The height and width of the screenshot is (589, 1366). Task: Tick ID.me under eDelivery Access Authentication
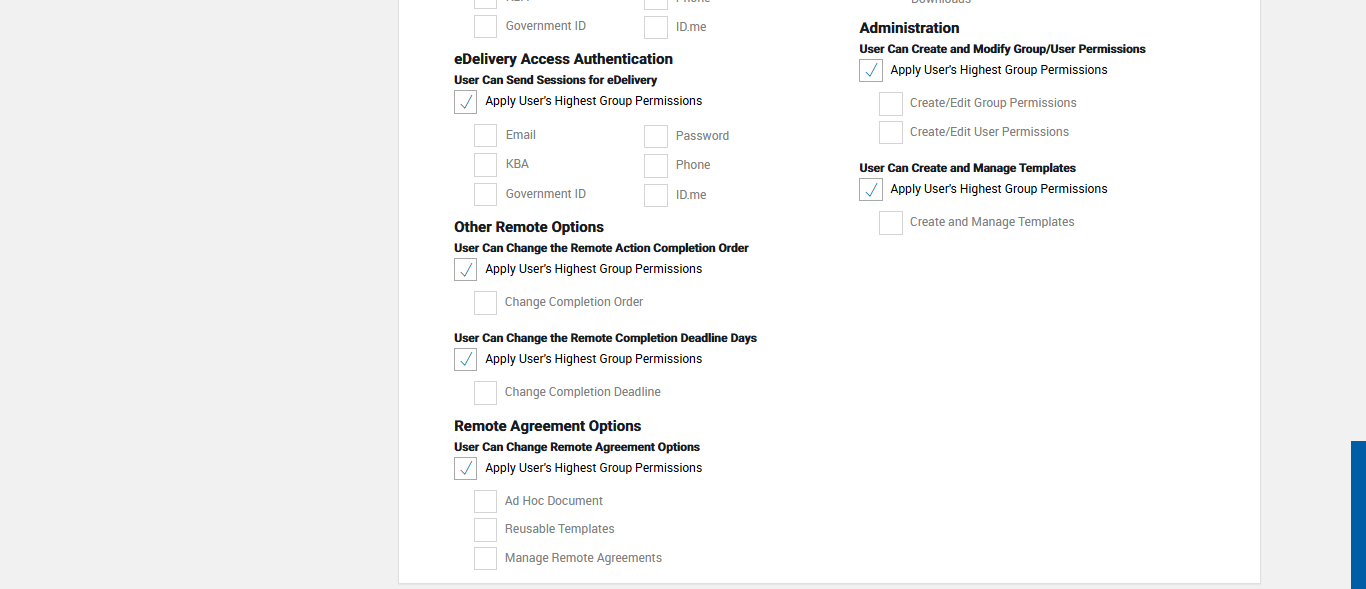coord(656,195)
